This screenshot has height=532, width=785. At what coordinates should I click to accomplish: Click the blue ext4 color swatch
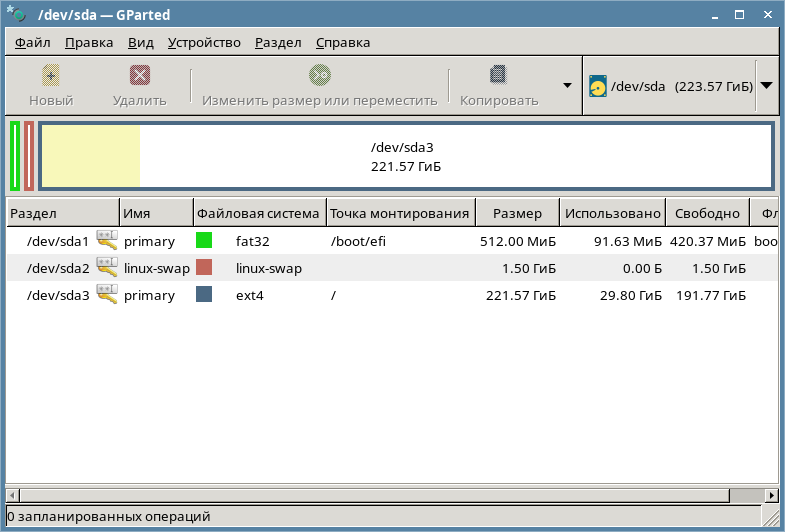tap(204, 294)
